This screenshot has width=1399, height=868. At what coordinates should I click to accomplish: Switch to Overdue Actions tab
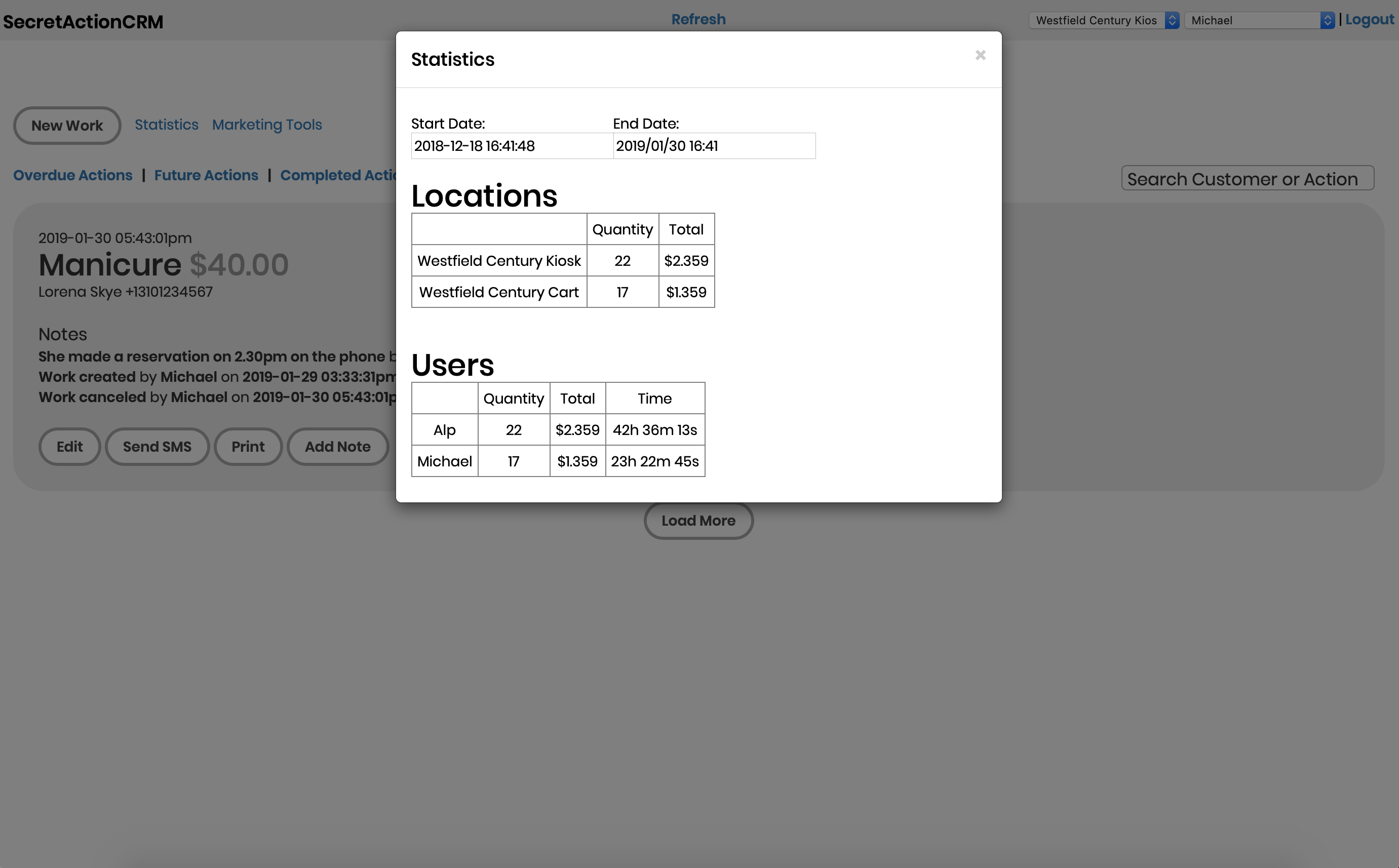click(73, 175)
